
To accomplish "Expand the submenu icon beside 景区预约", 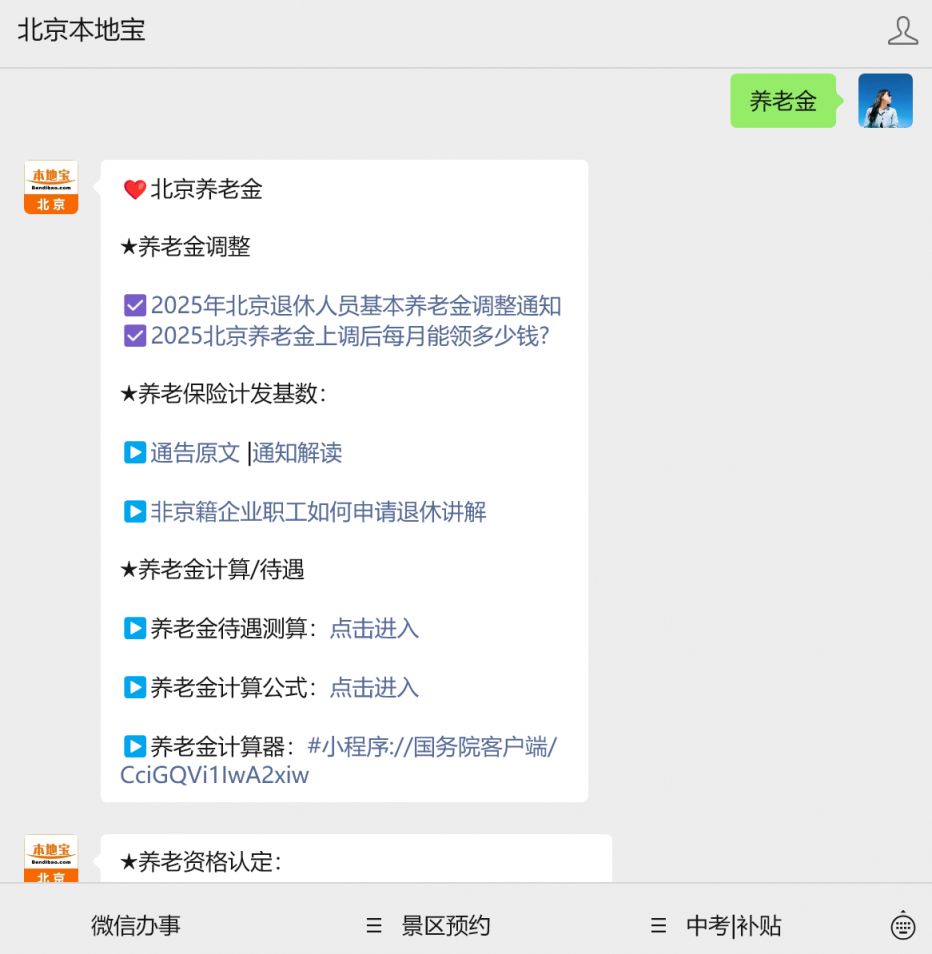I will (373, 925).
